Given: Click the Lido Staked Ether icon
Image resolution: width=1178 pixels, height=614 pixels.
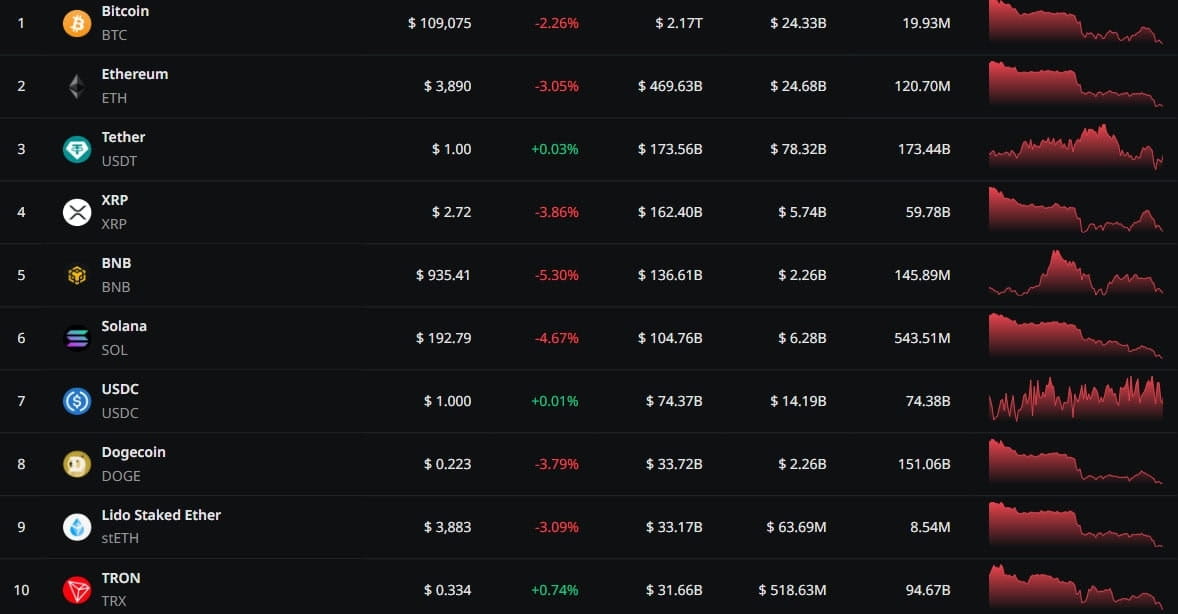Looking at the screenshot, I should coord(77,527).
